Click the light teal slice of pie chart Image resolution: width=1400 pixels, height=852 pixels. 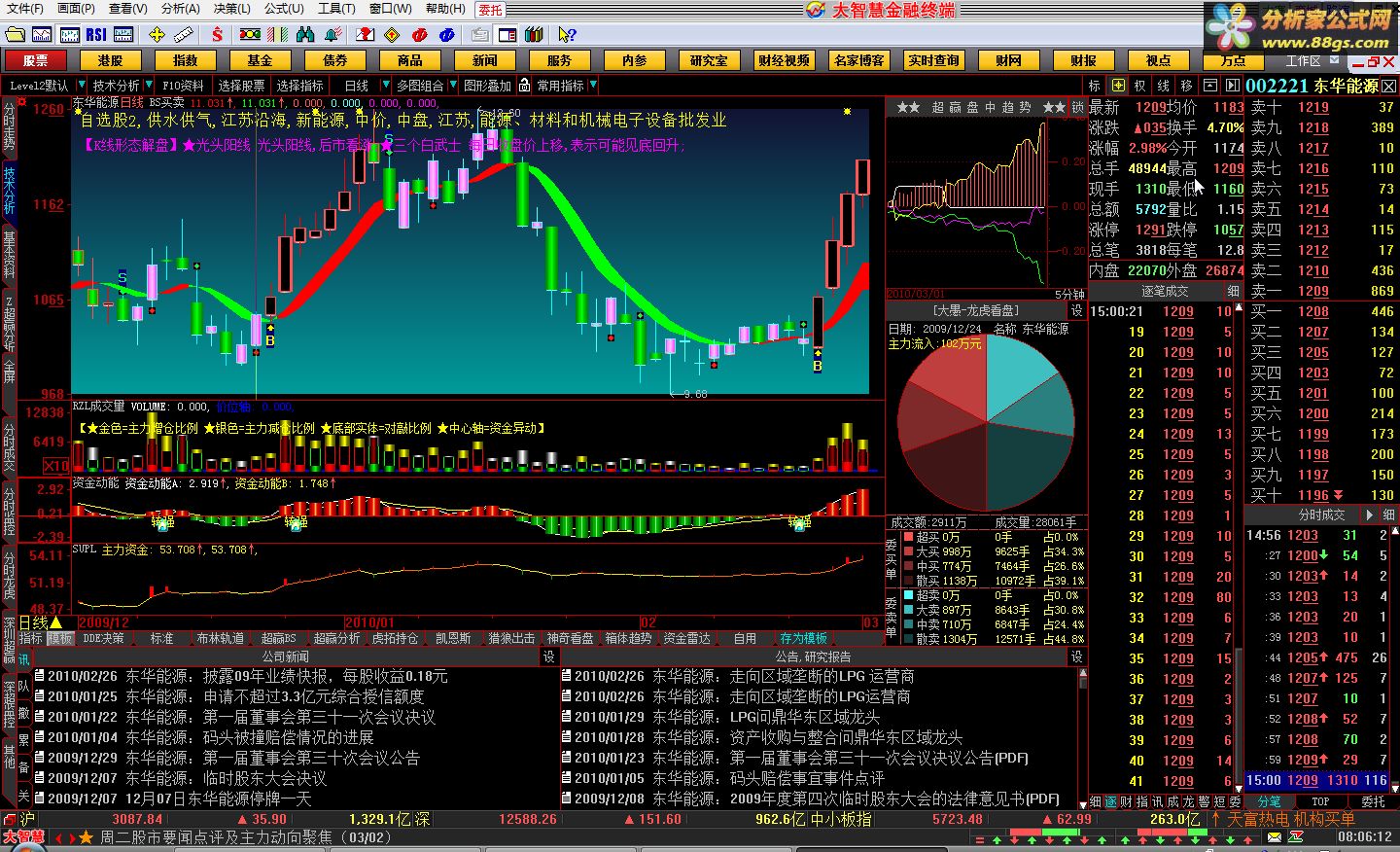[x=1019, y=374]
